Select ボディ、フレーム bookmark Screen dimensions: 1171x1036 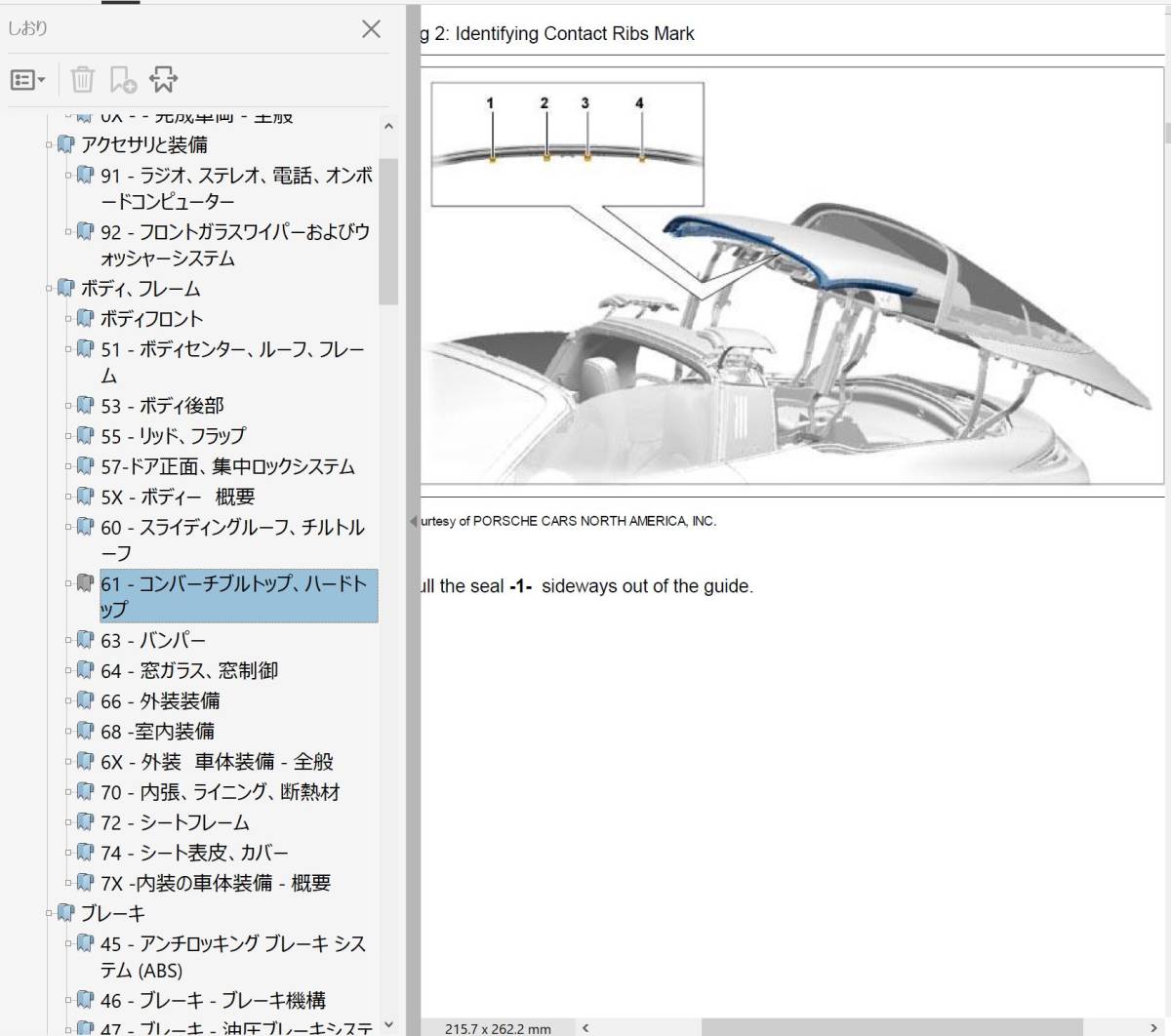click(141, 289)
